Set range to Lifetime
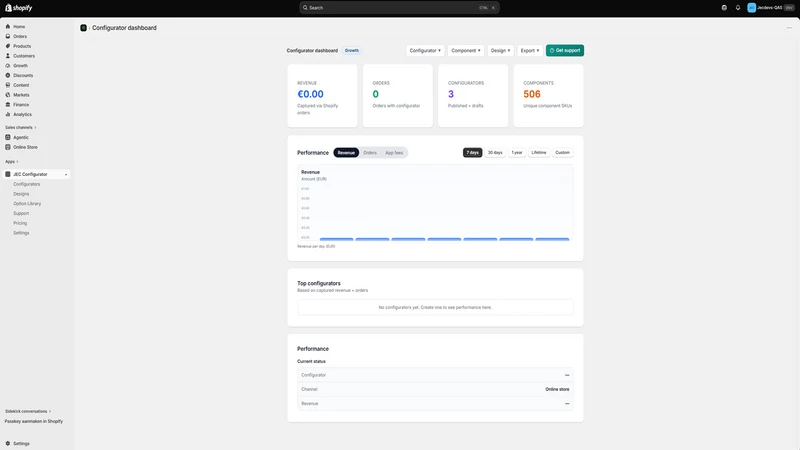800x450 pixels. click(539, 153)
